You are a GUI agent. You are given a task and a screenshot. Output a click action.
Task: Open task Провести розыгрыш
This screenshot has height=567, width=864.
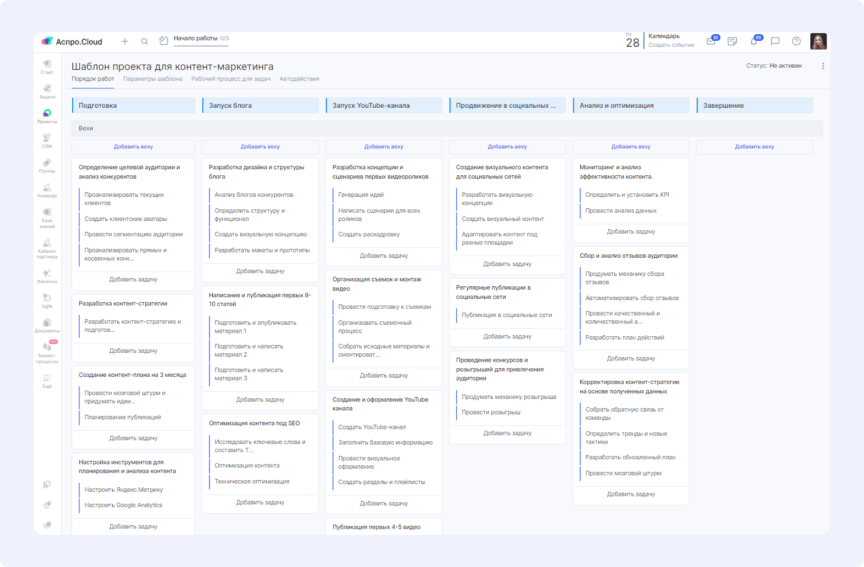[491, 412]
